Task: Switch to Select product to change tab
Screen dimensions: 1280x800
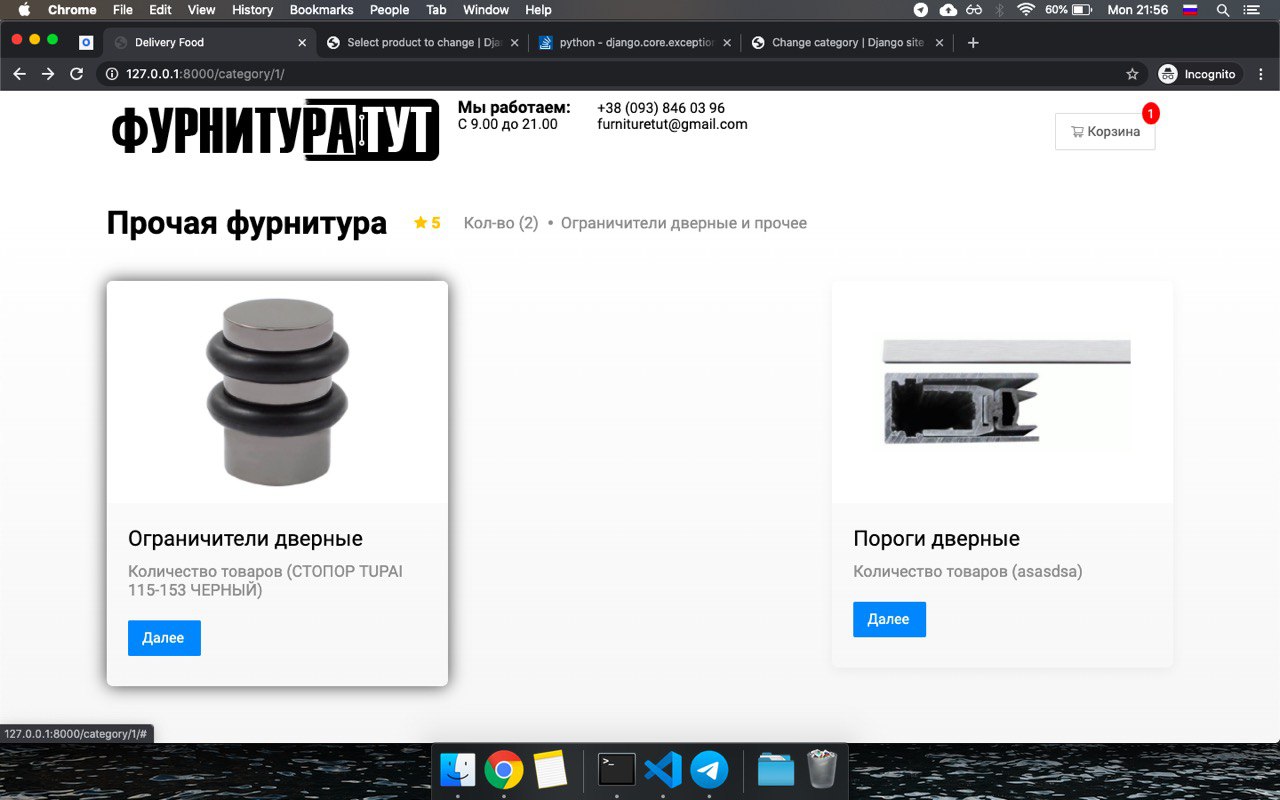Action: tap(420, 43)
